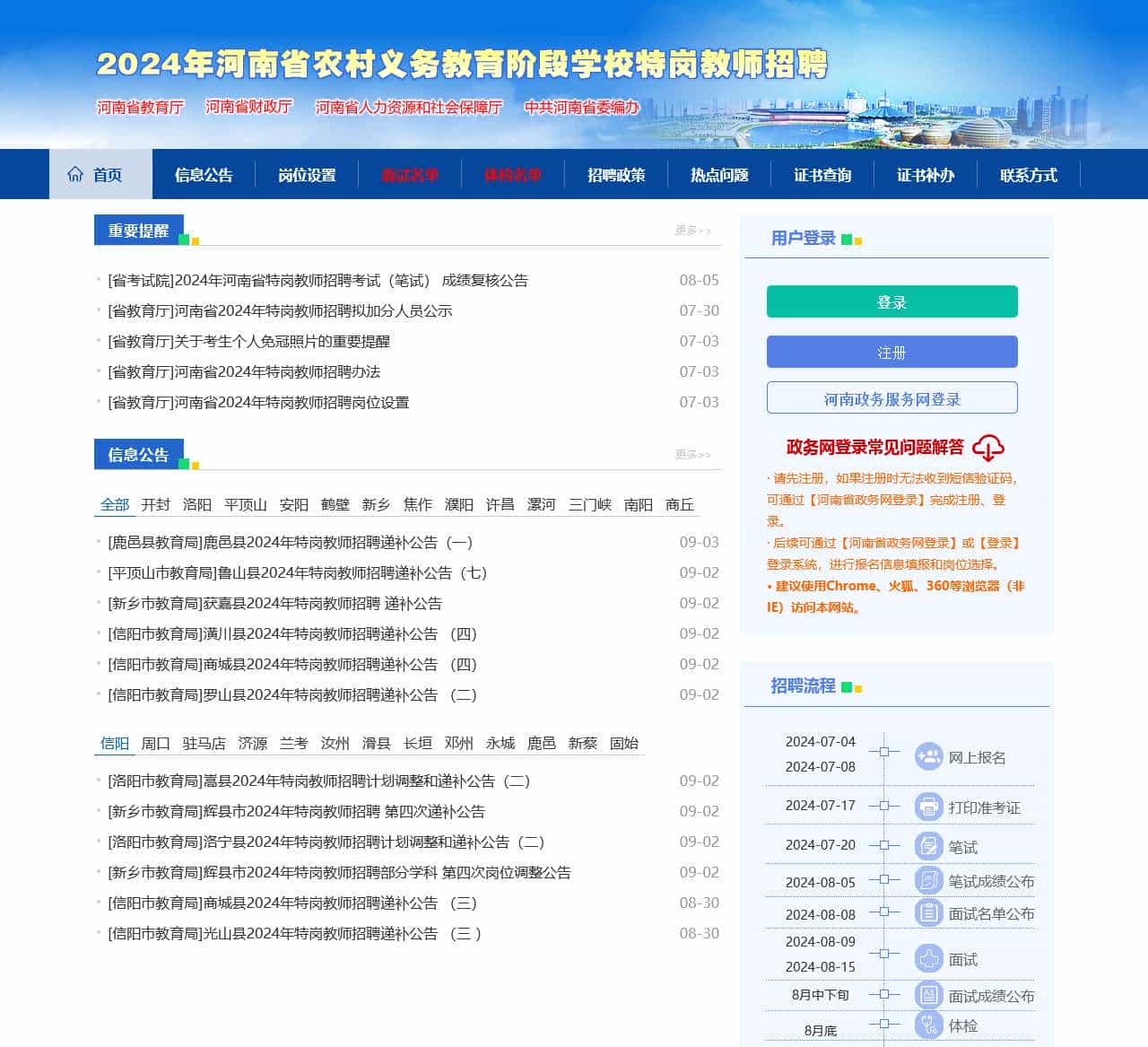Open the 招聘政策 navigation menu item
1148x1047 pixels.
pos(616,176)
